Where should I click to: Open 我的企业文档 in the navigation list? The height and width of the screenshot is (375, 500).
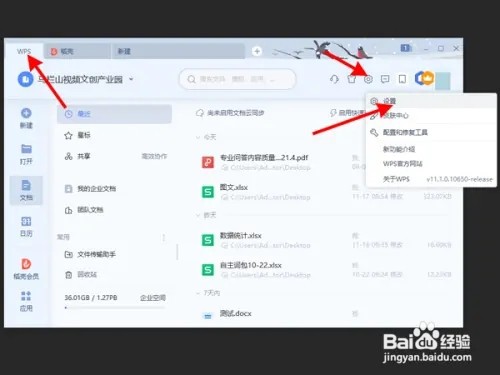coord(114,189)
